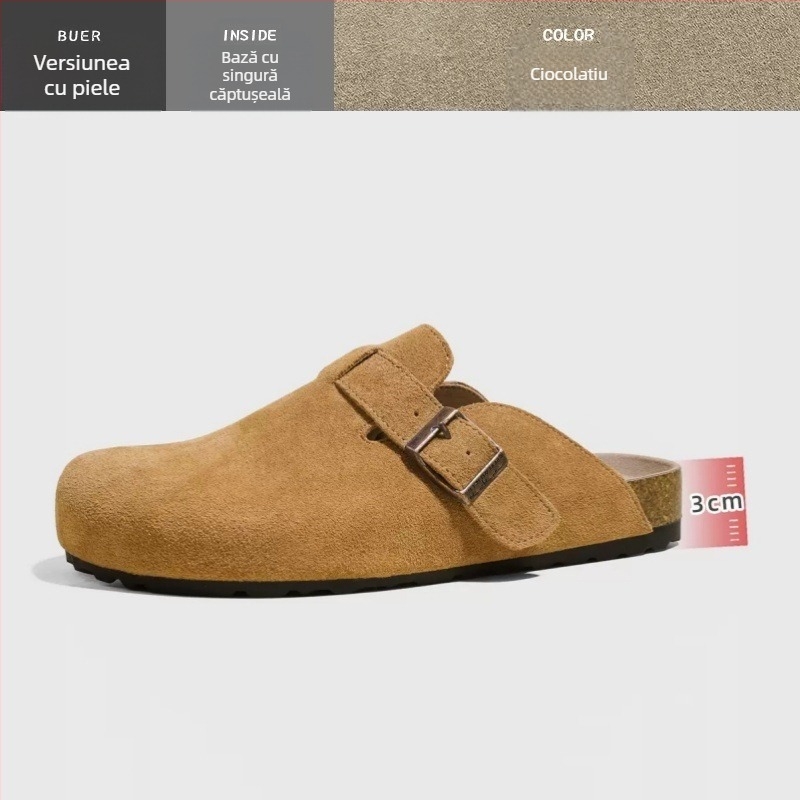Select the INSIDE heading
The width and height of the screenshot is (800, 800).
(x=250, y=35)
